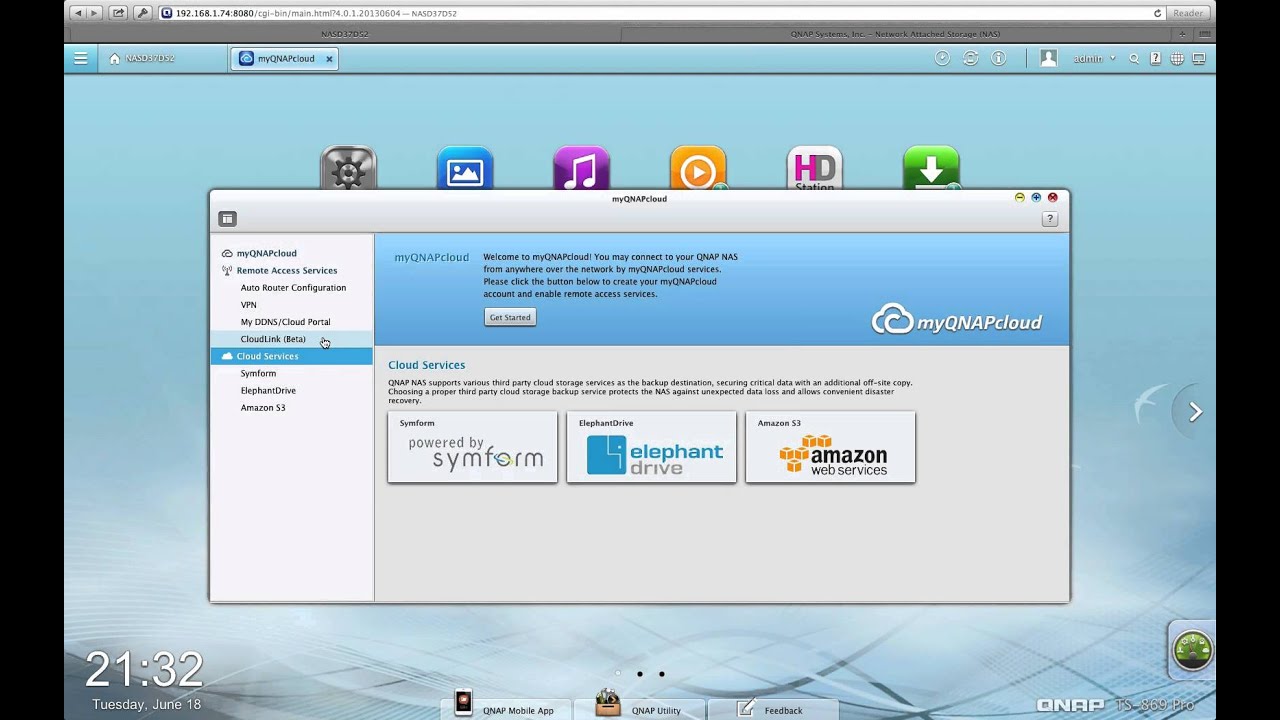Open the QNAP Utility link
This screenshot has width=1280, height=720.
(x=641, y=708)
